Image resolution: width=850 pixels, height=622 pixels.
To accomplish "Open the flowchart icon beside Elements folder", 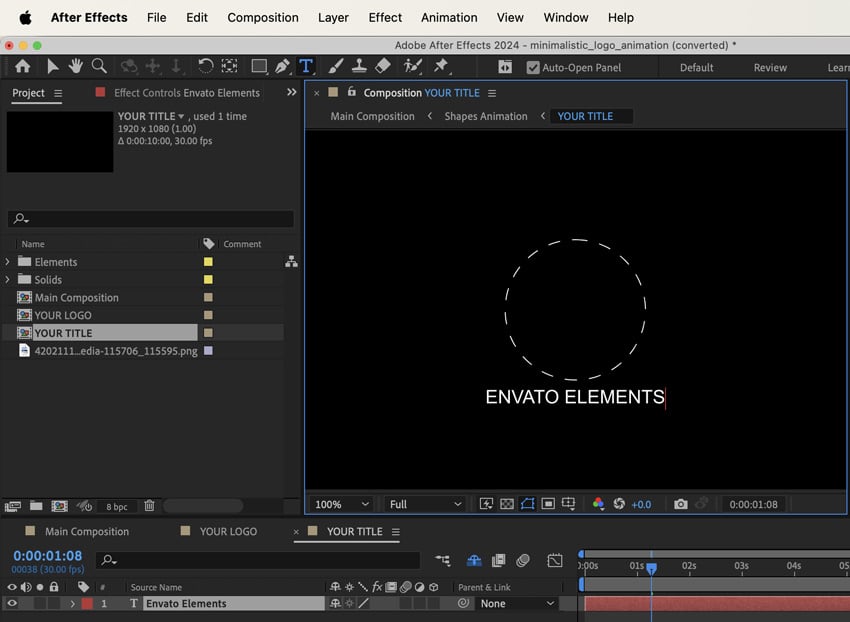I will [x=291, y=262].
